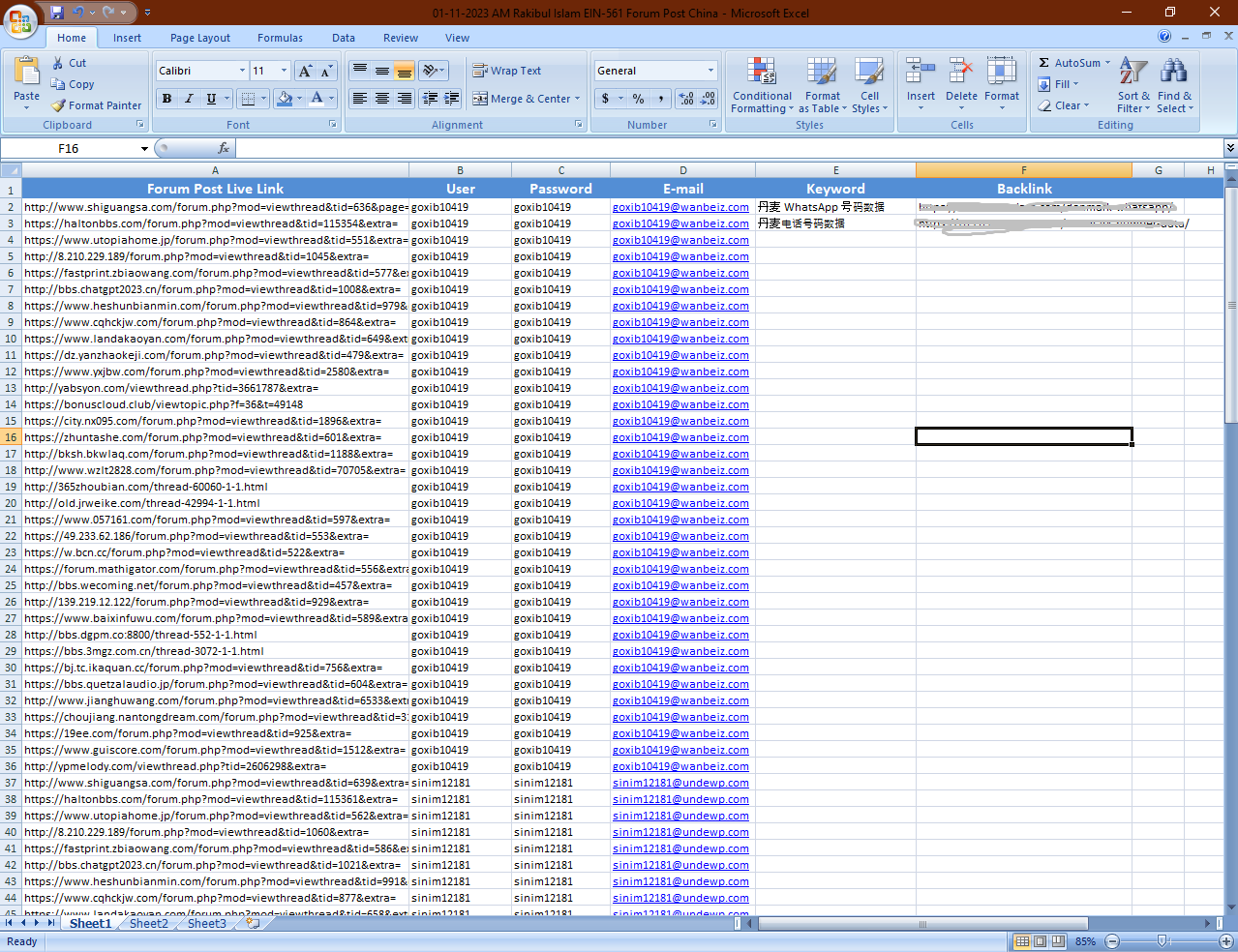This screenshot has width=1238, height=952.
Task: Paste clipboard contents with the Paste icon
Action: tap(26, 73)
